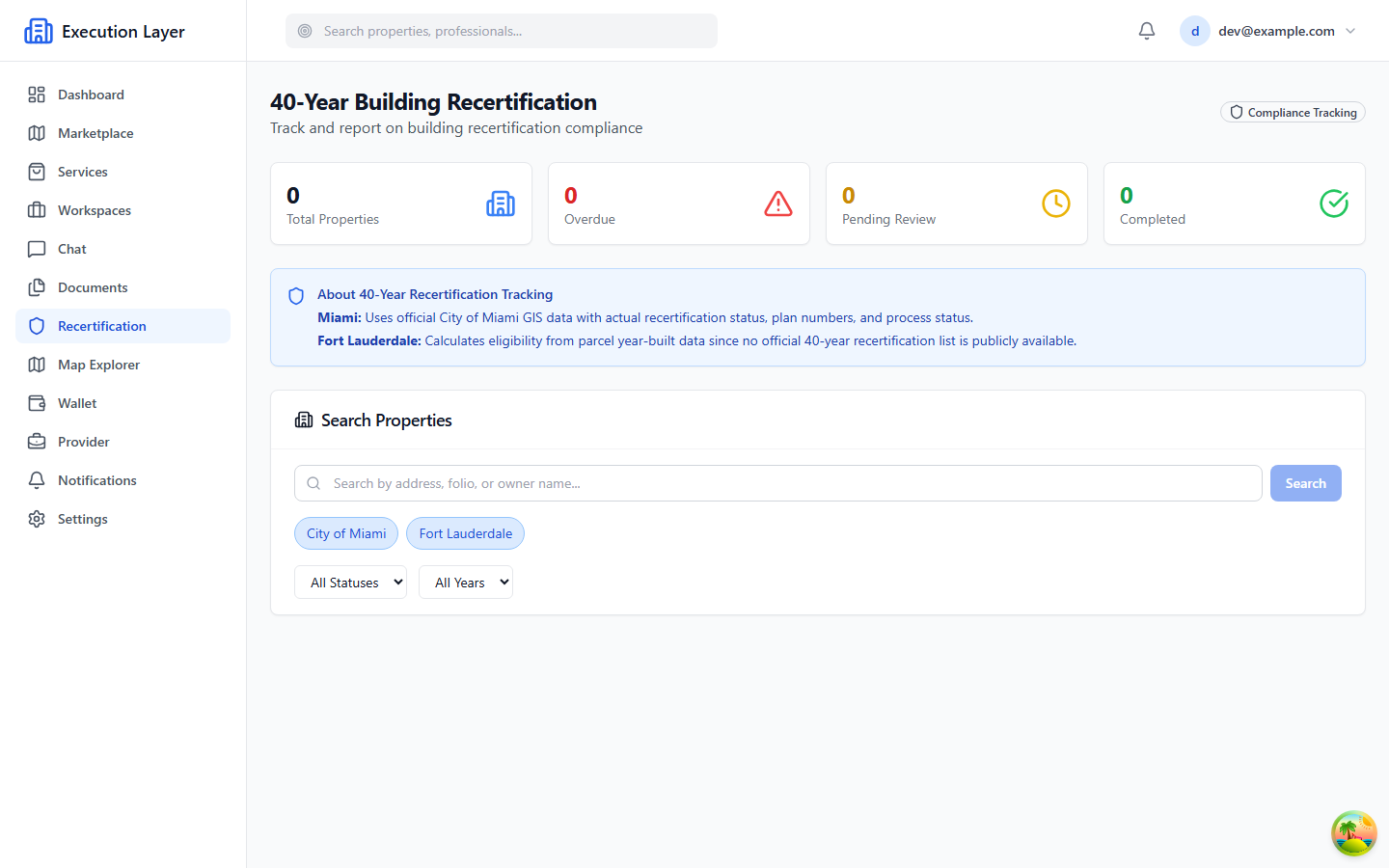
Task: Click the Completed checkmark circle icon
Action: point(1334,203)
